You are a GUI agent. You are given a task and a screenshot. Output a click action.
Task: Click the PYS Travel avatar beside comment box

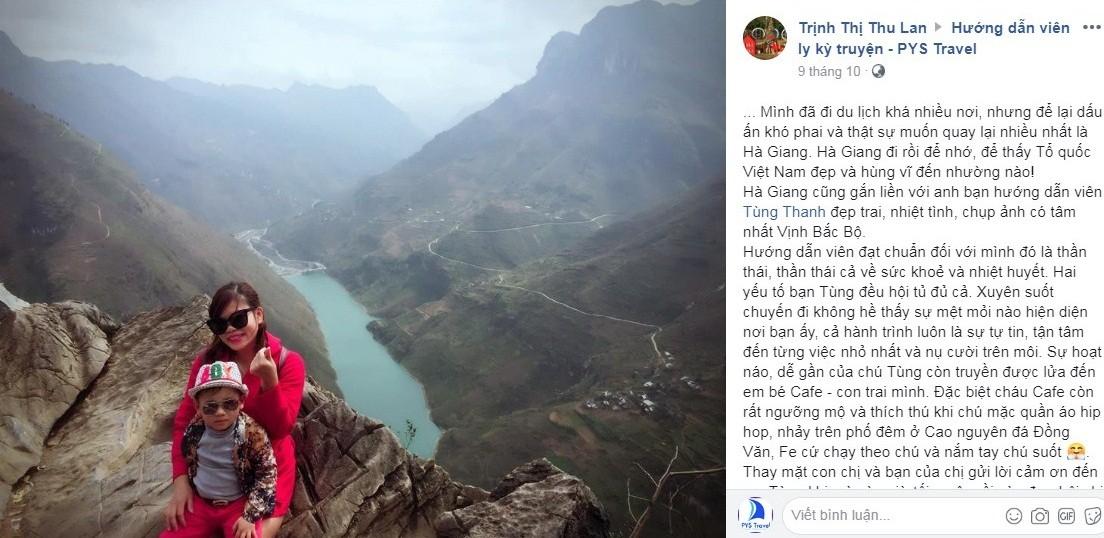755,515
